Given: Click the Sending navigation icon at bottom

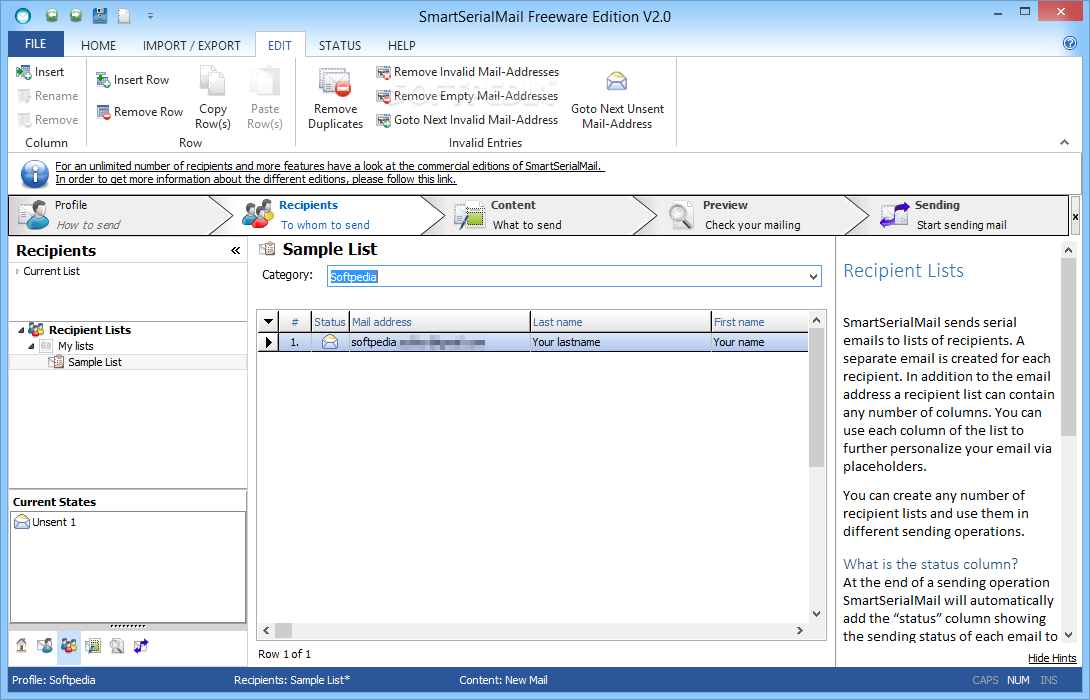Looking at the screenshot, I should (140, 646).
